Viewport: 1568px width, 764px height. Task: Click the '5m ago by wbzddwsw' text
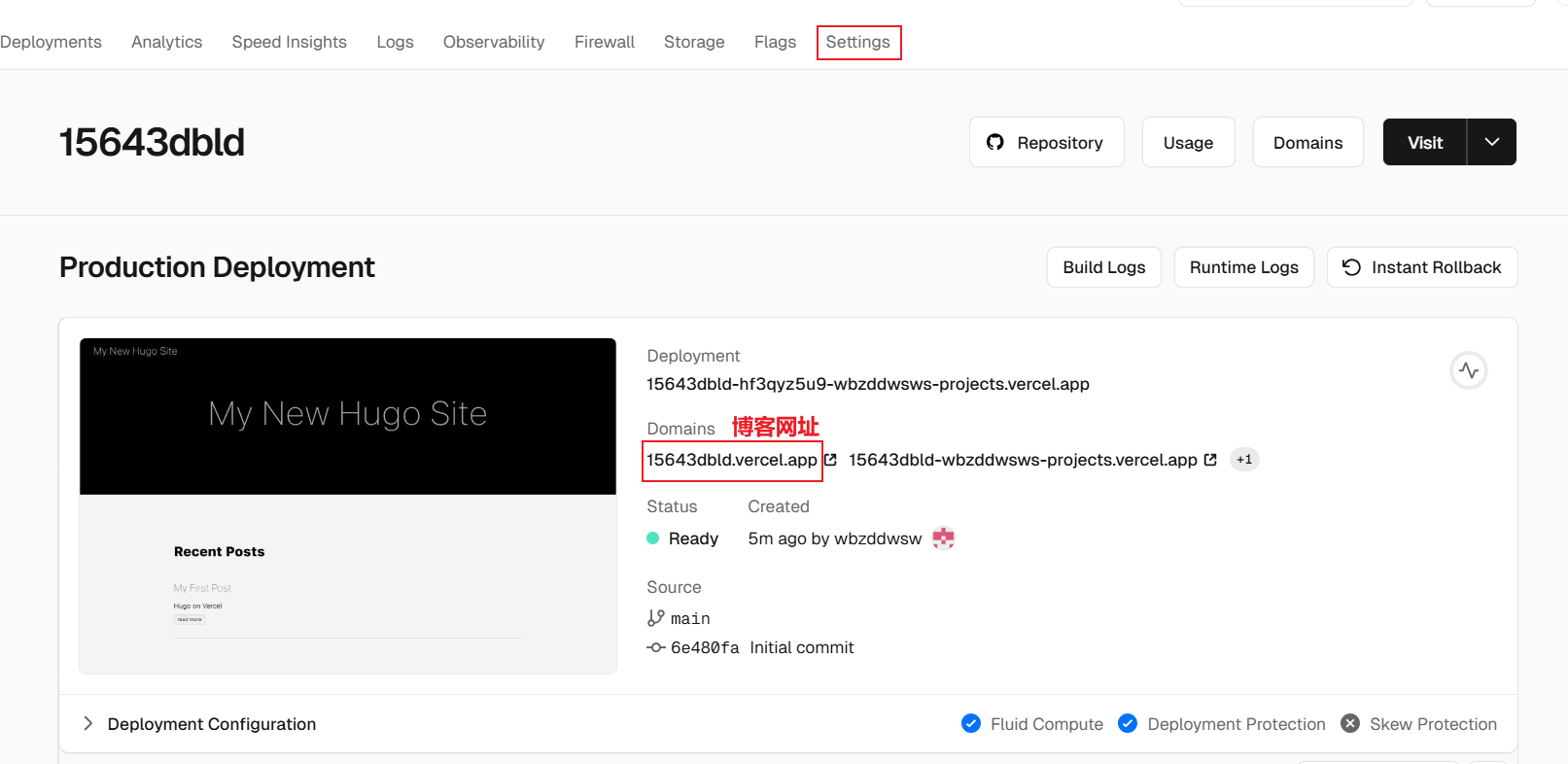[x=835, y=538]
